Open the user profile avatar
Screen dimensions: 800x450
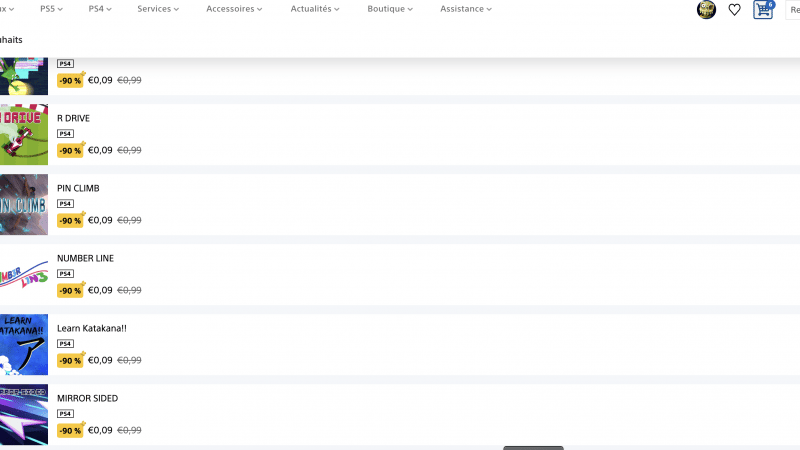(x=706, y=9)
